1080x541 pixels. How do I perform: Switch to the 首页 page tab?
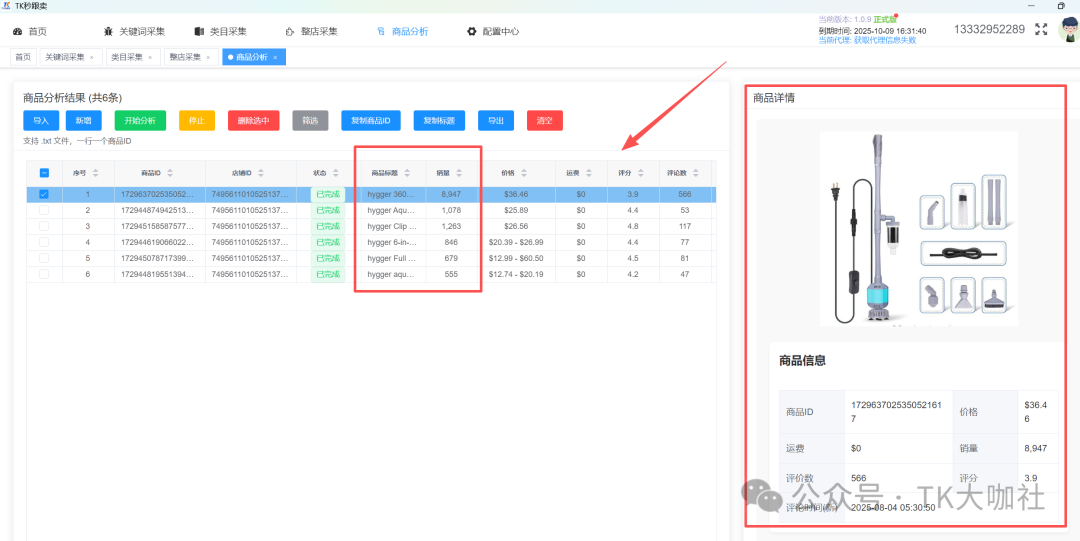coord(23,58)
